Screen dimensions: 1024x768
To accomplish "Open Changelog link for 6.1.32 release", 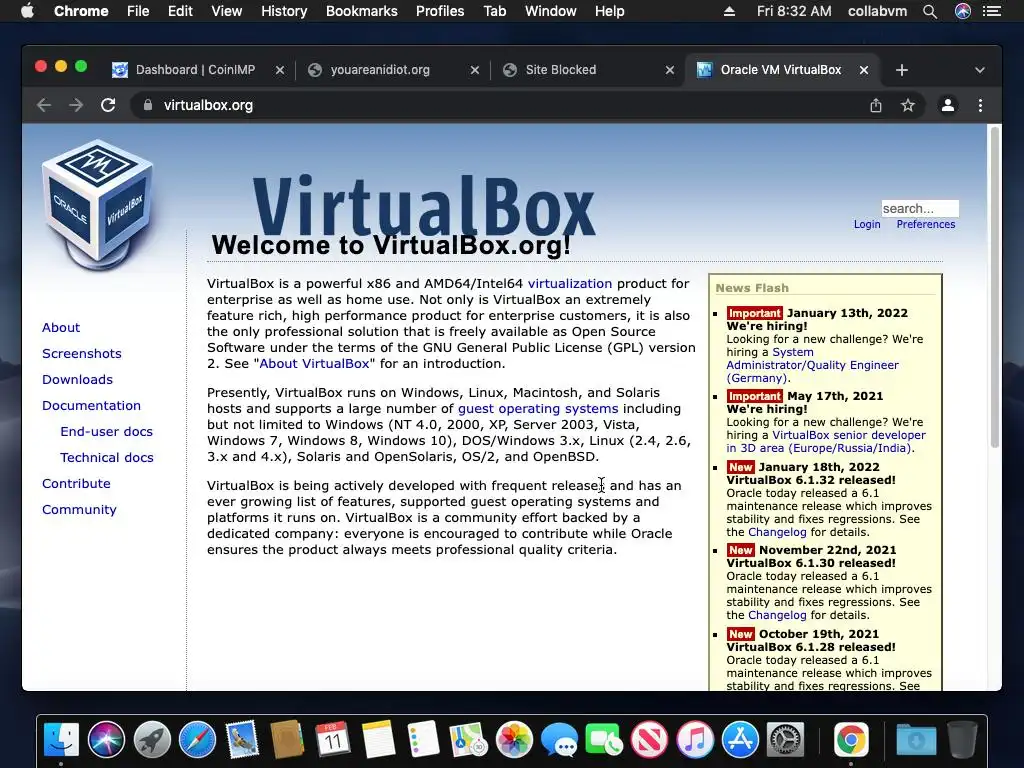I will click(777, 532).
